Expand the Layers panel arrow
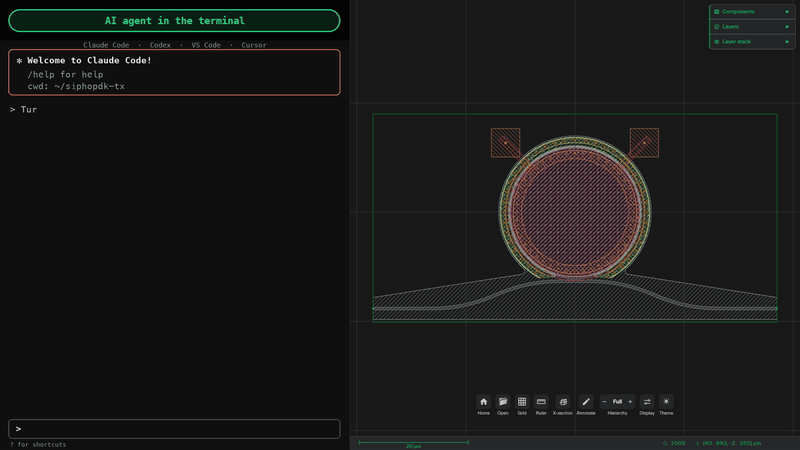Screen dimensions: 800x450 [x=787, y=27]
